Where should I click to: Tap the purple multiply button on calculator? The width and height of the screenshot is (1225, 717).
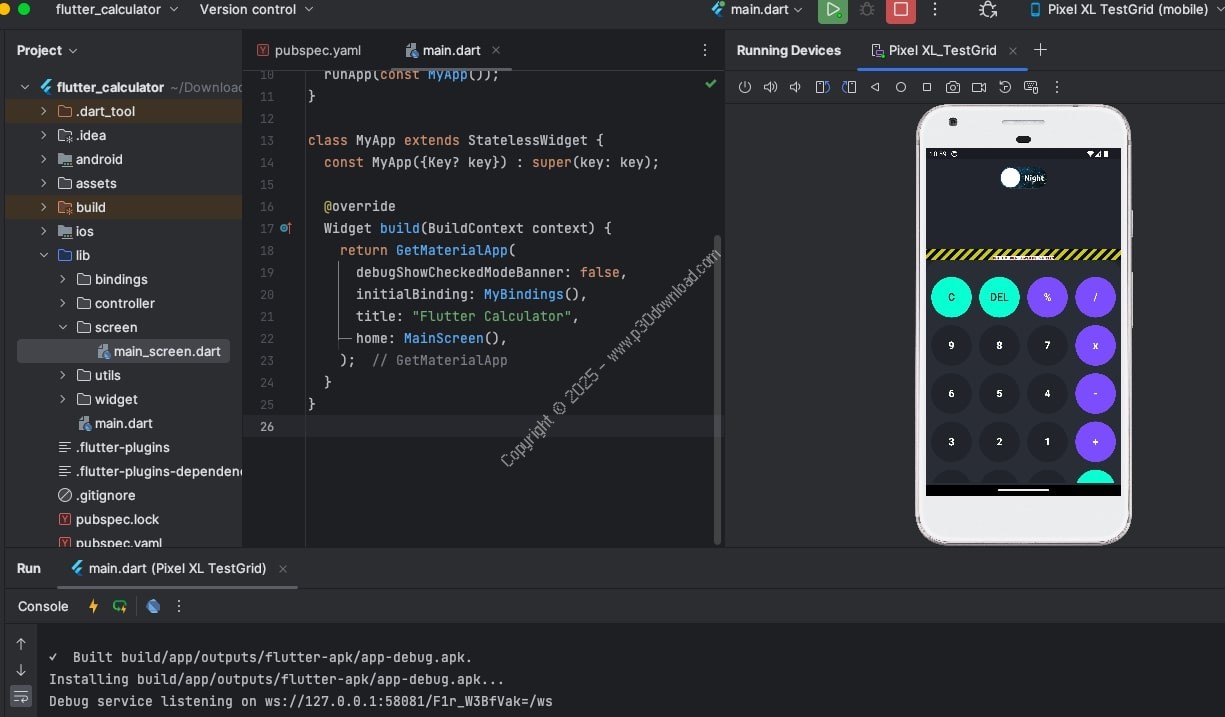click(x=1095, y=345)
